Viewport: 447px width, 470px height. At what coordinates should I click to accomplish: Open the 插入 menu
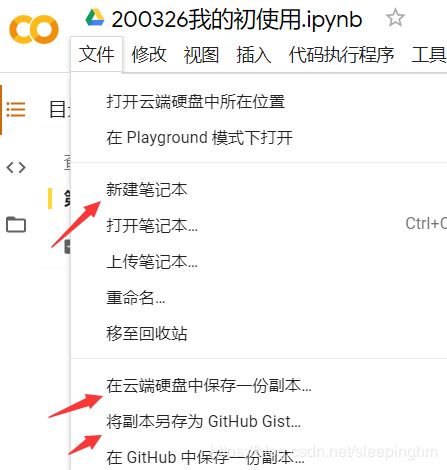[254, 54]
